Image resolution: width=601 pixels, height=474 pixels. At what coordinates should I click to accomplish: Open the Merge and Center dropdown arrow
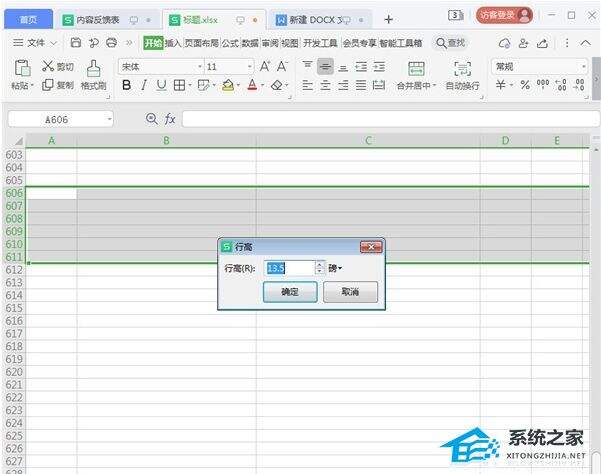434,85
